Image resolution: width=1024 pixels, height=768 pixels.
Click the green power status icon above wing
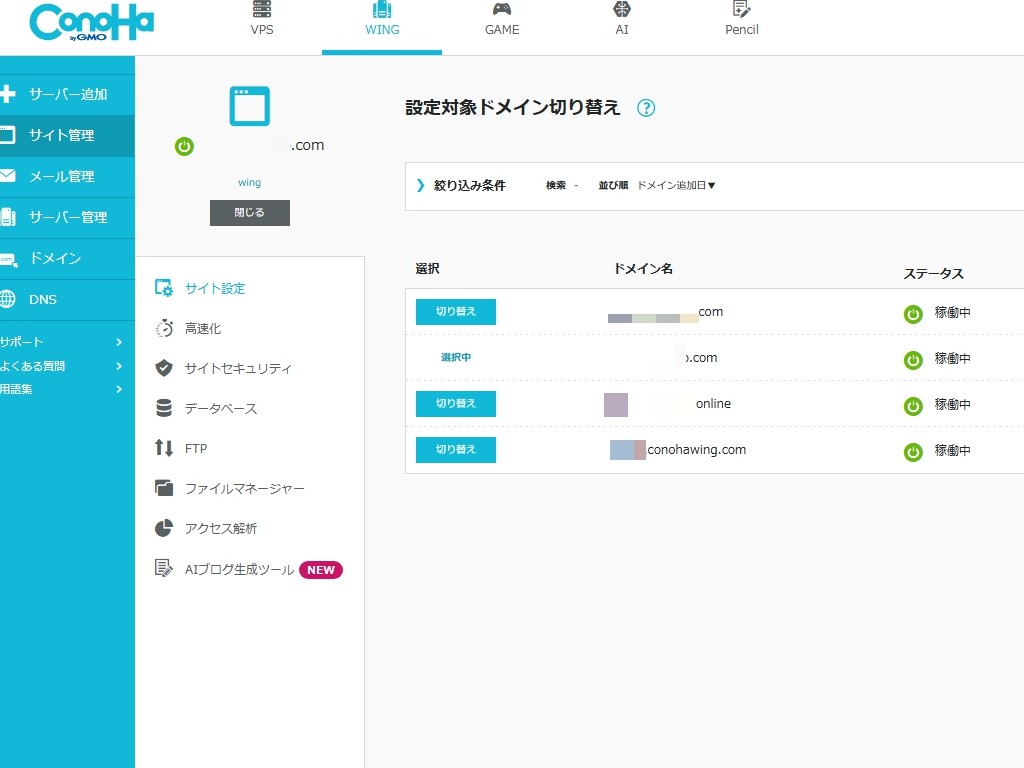point(184,146)
